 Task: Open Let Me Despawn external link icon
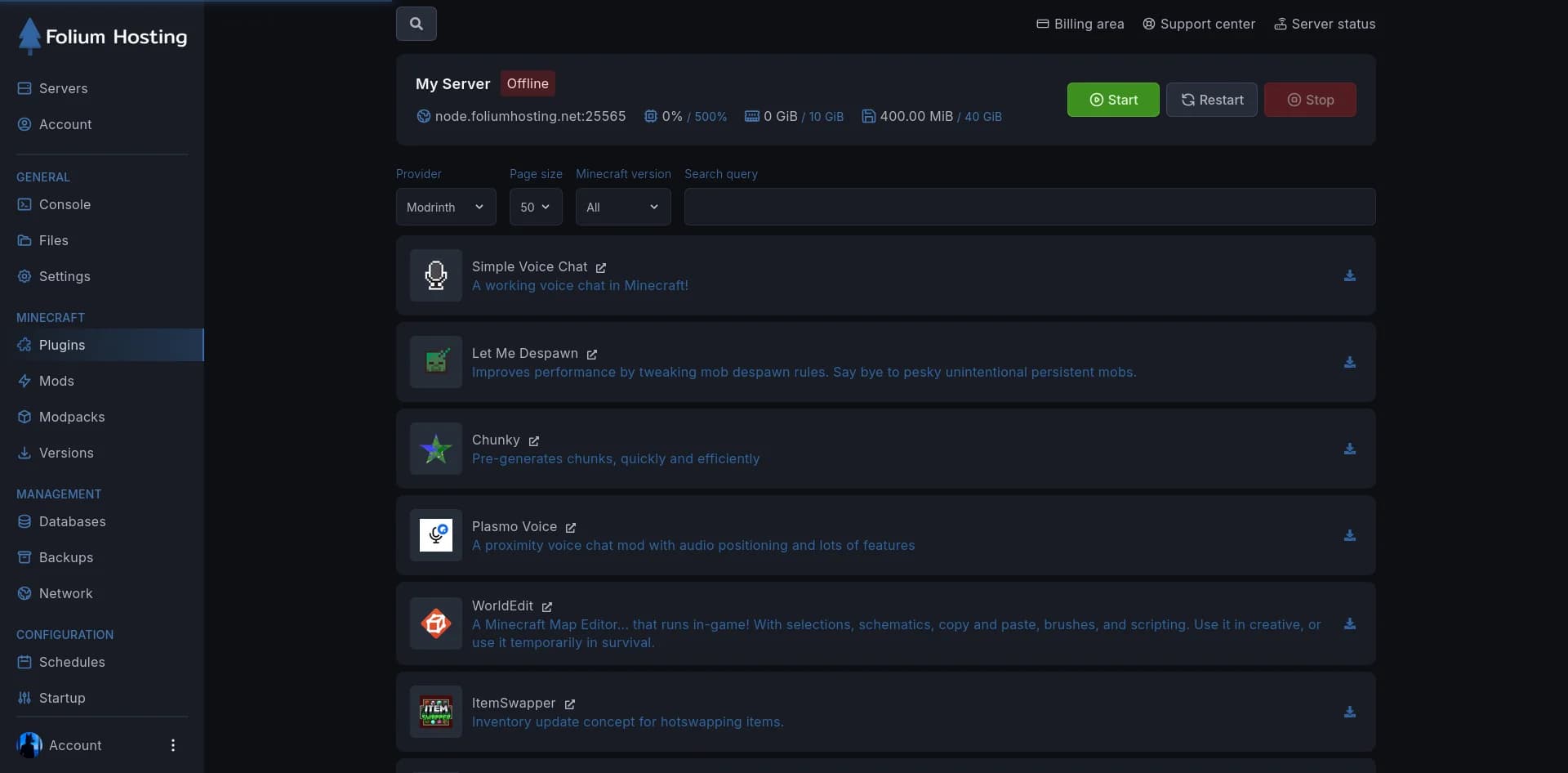pyautogui.click(x=592, y=355)
